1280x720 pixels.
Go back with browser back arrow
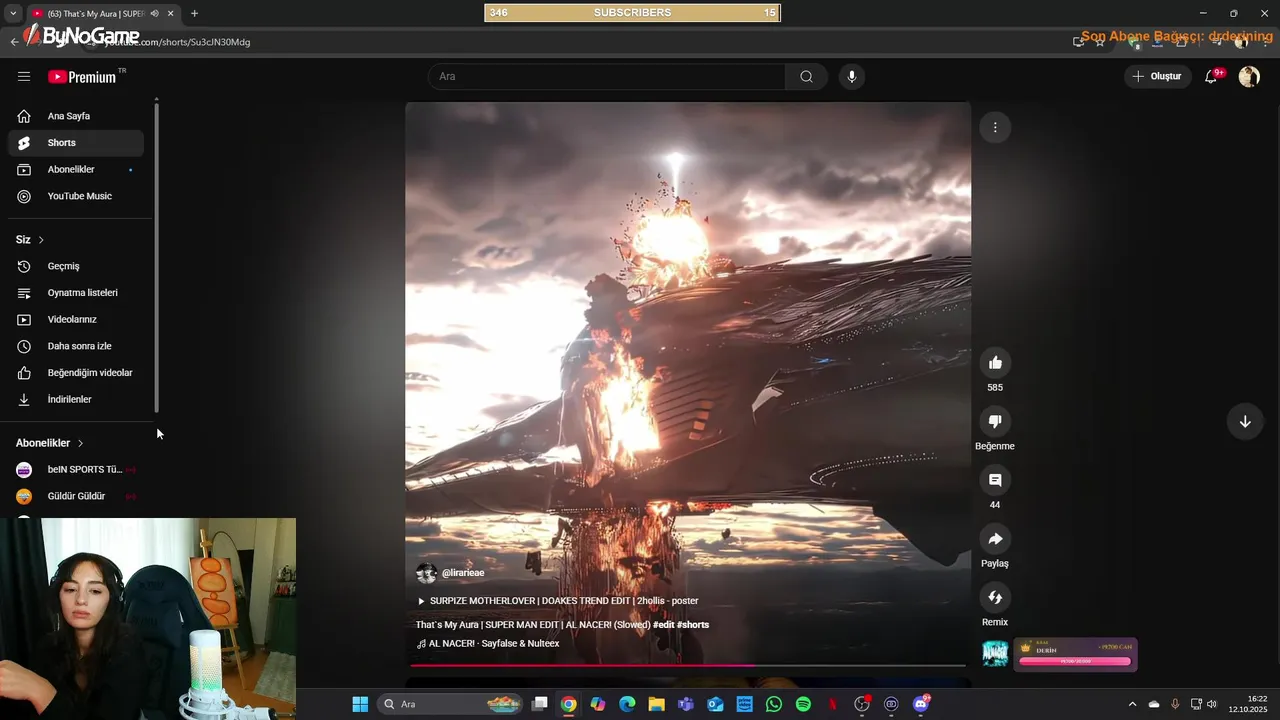click(14, 42)
